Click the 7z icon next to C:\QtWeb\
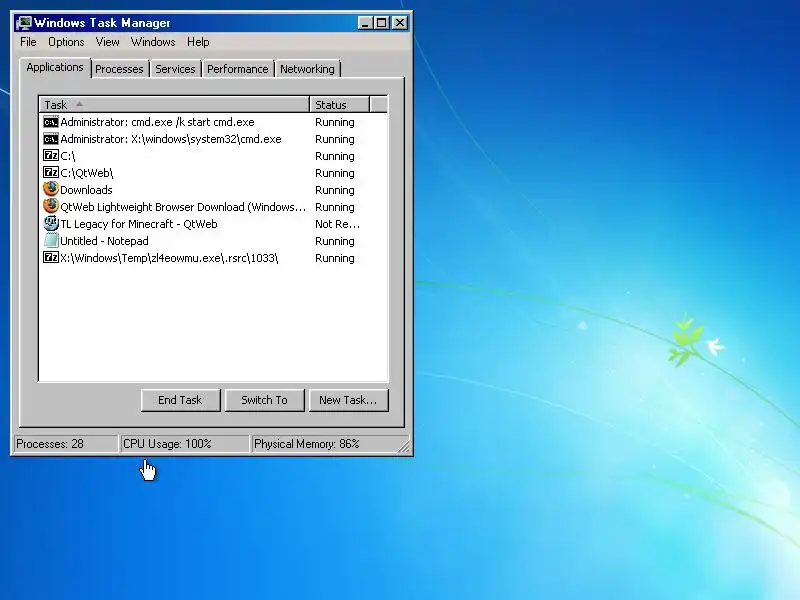 coord(51,172)
